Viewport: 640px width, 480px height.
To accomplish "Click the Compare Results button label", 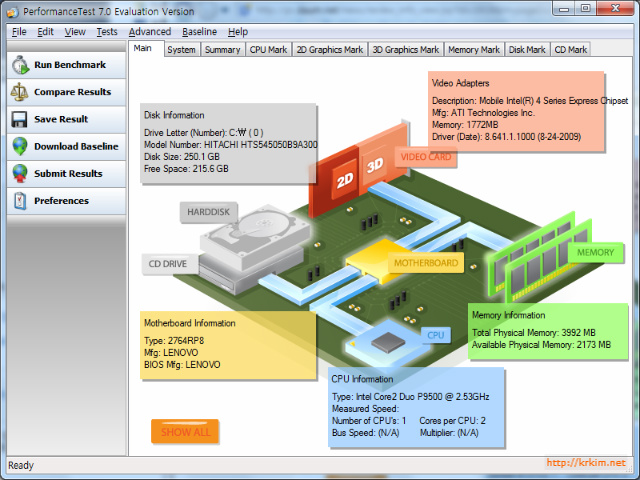I will point(73,92).
